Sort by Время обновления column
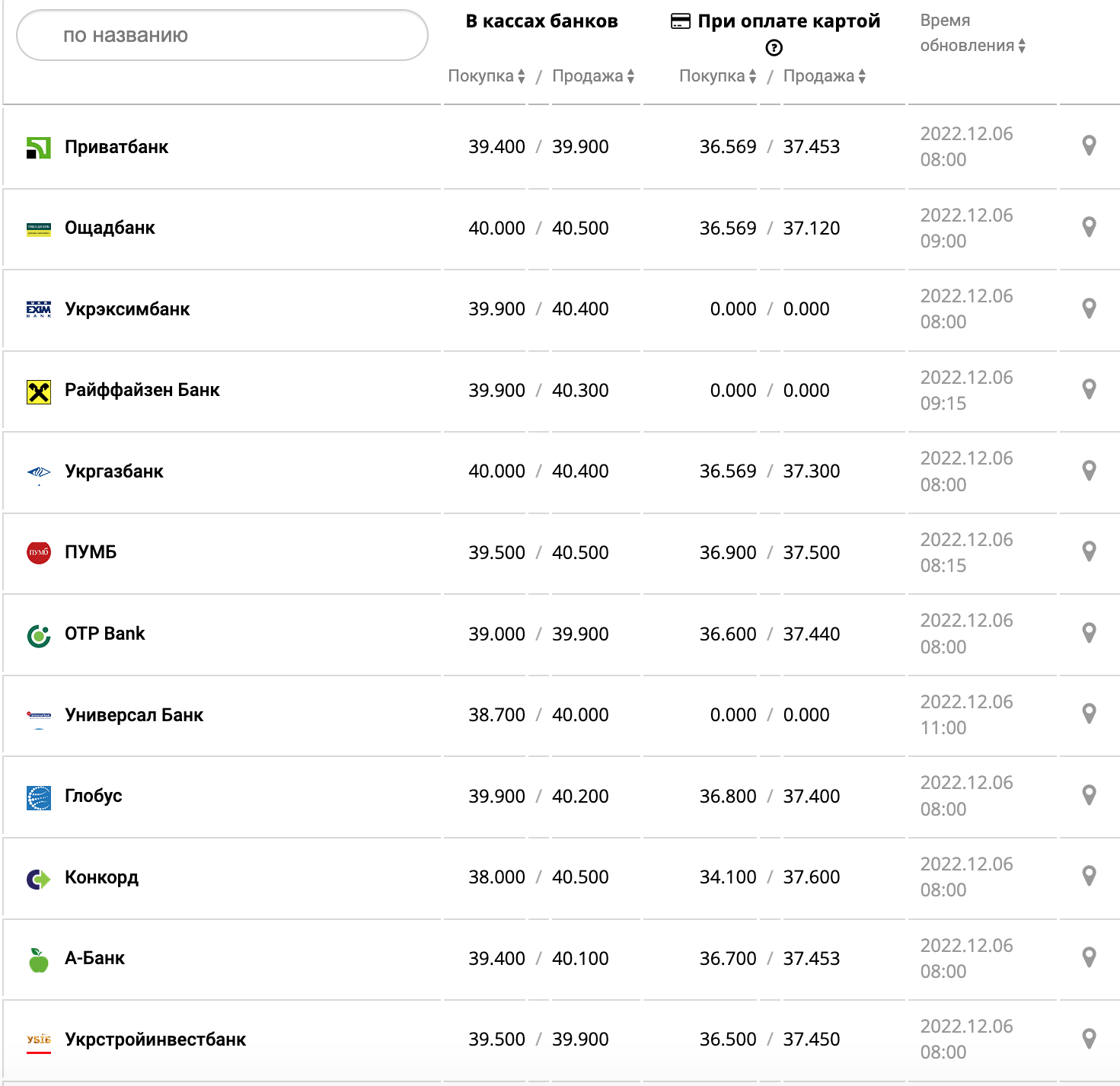1120x1086 pixels. click(x=973, y=46)
